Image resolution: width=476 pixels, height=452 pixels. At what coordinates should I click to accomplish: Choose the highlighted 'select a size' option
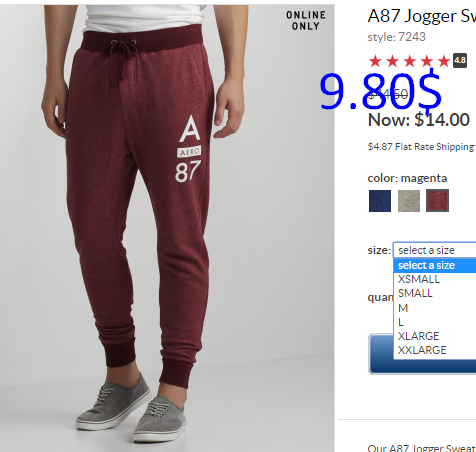pyautogui.click(x=435, y=265)
